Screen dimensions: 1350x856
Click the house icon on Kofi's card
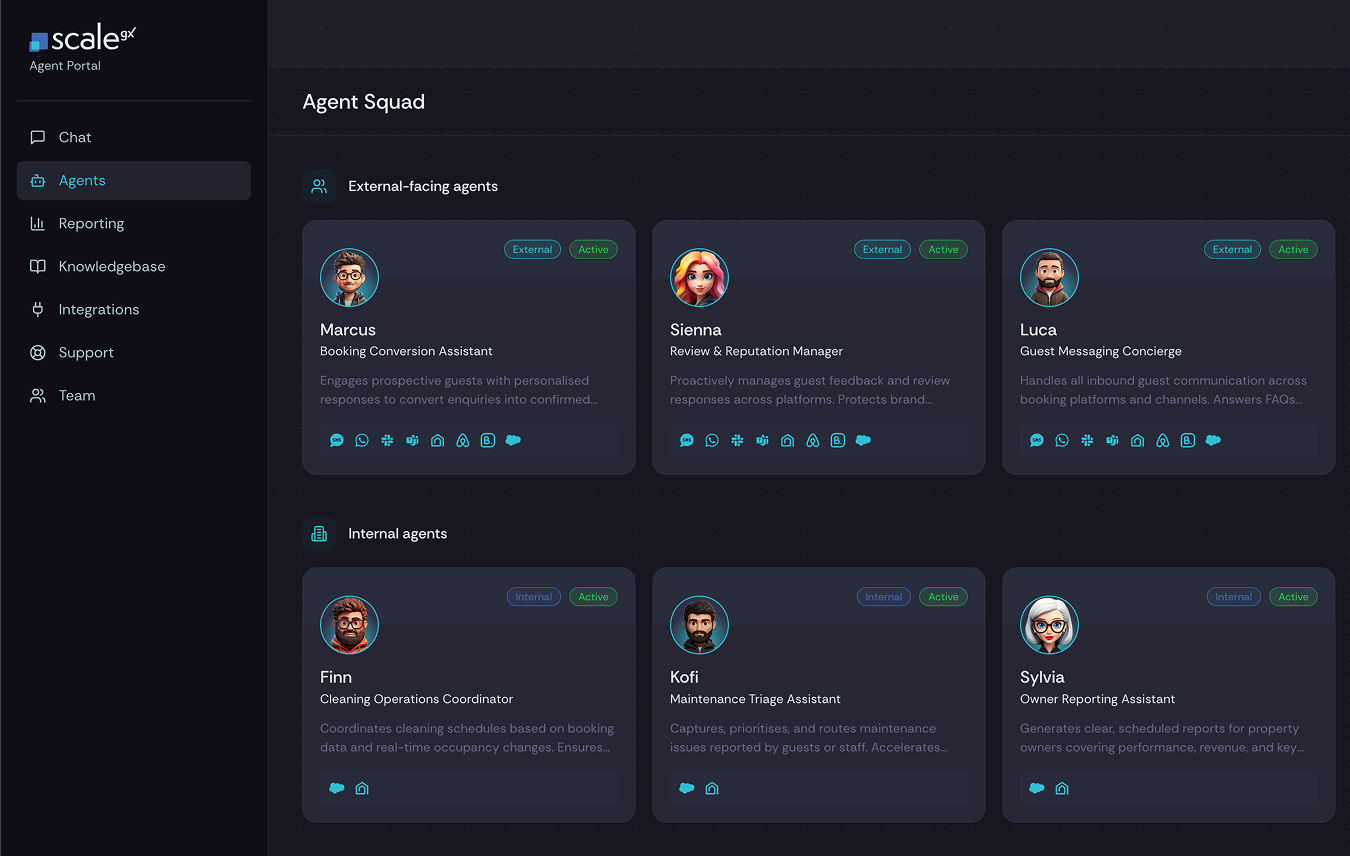point(712,788)
